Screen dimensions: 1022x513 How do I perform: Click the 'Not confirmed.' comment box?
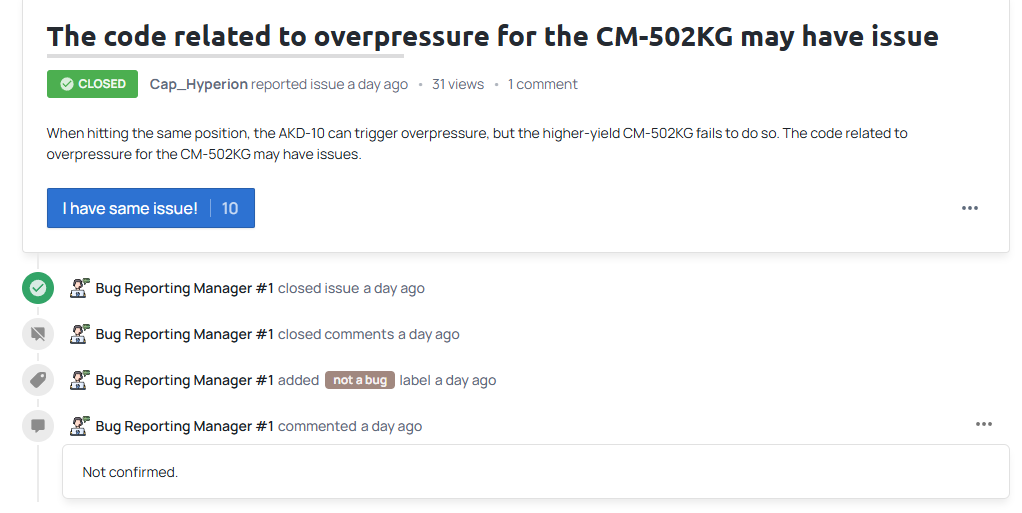[536, 472]
